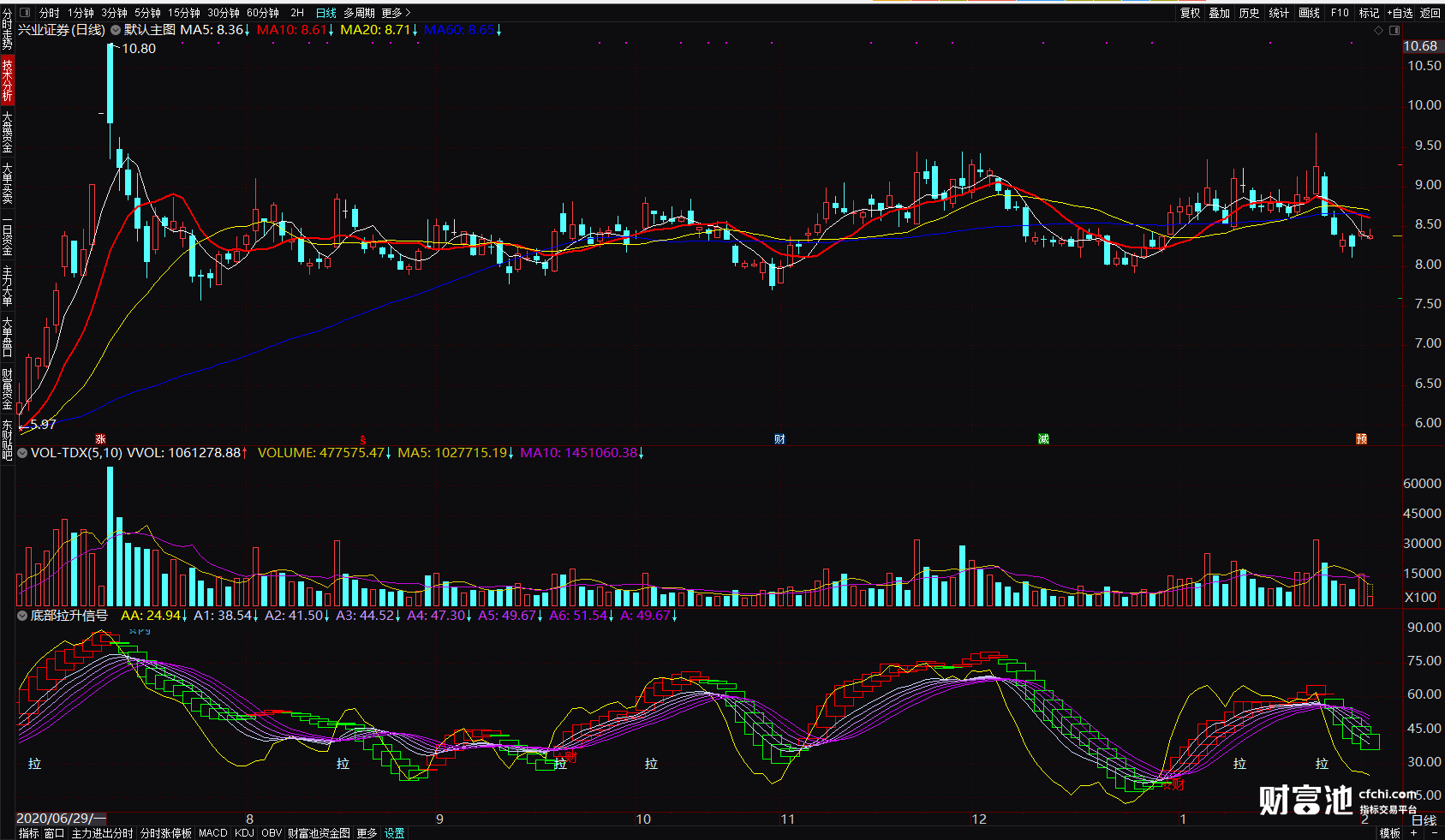This screenshot has width=1445, height=840.
Task: Click the diamond marker icon above the price axis
Action: (1378, 30)
